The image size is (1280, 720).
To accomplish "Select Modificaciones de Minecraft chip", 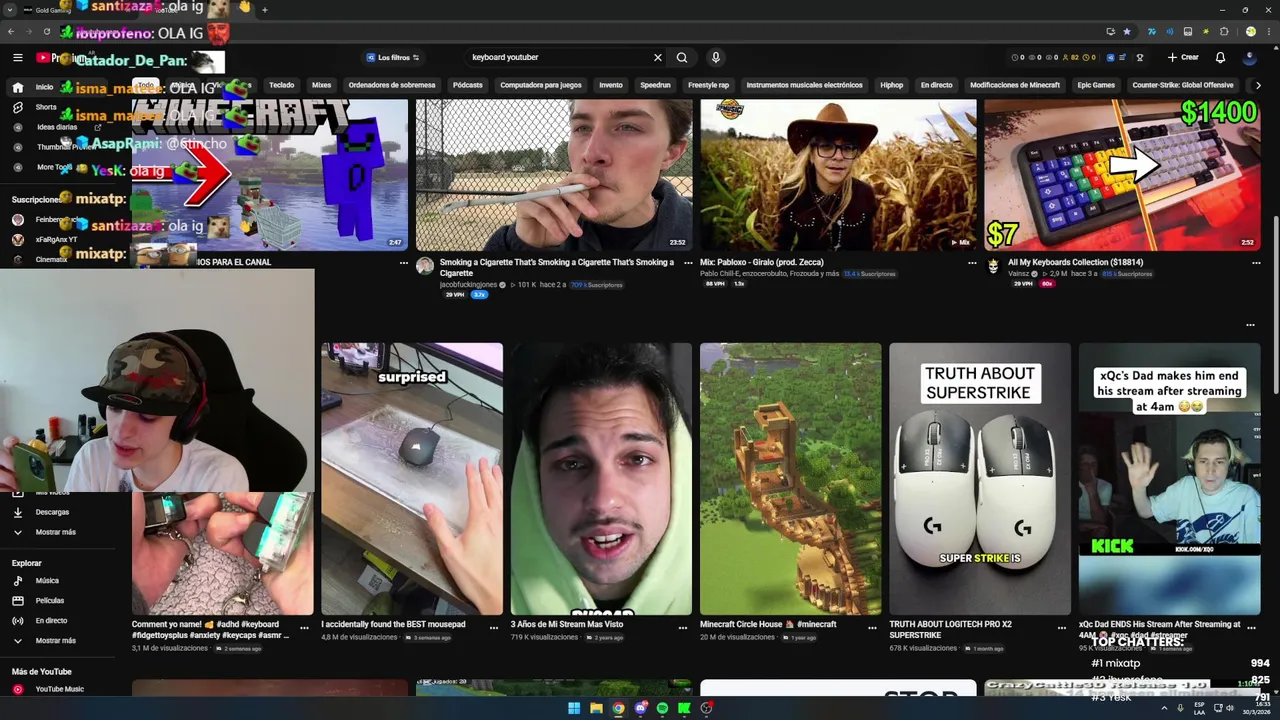I will click(x=1014, y=85).
